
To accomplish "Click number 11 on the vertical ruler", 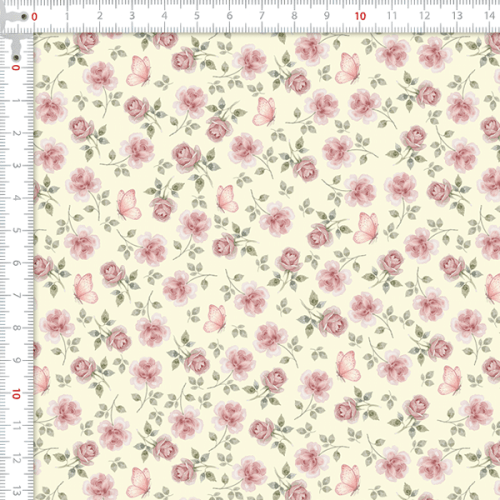I will coord(16,426).
